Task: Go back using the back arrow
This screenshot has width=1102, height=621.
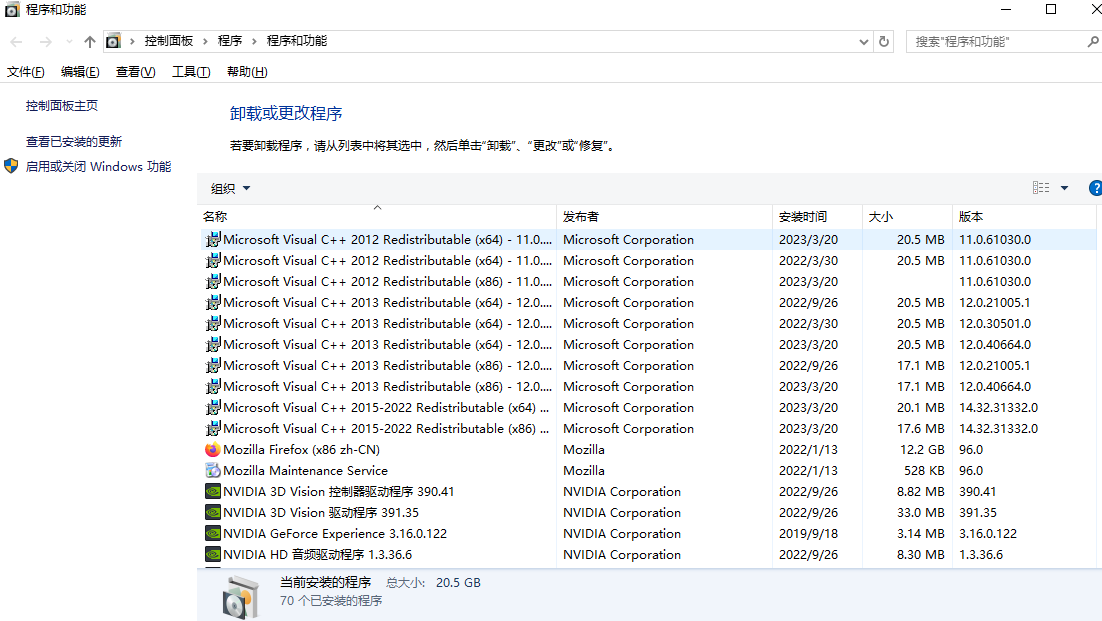Action: [x=16, y=42]
